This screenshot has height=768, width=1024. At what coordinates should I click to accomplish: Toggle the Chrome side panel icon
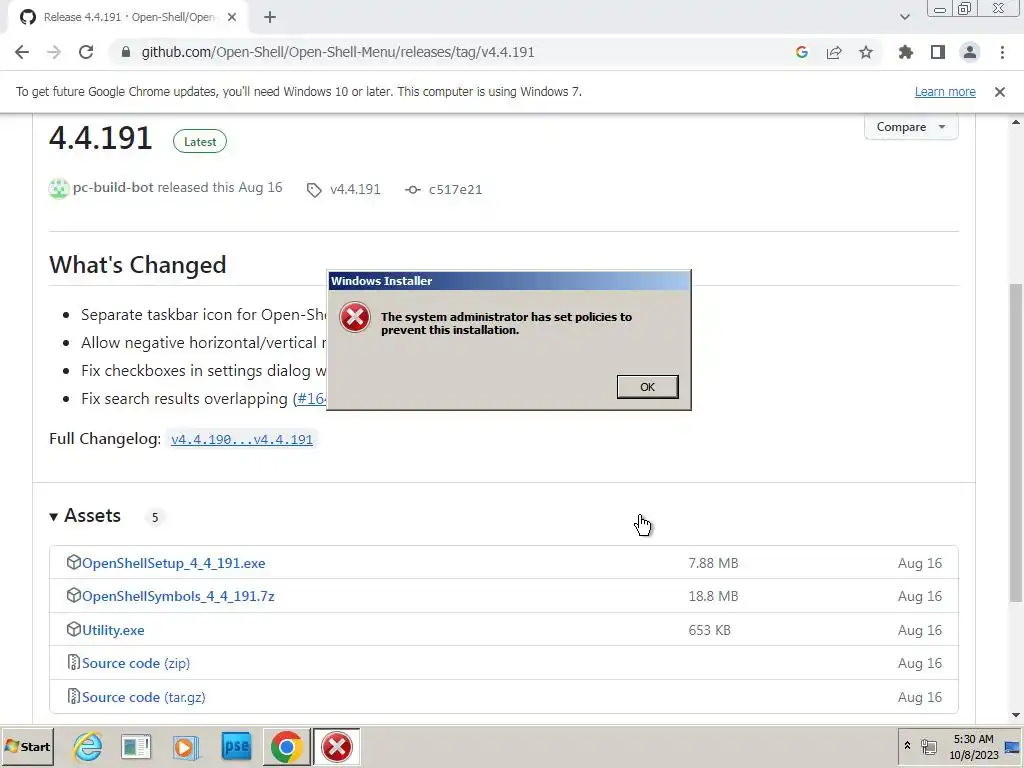tap(938, 52)
